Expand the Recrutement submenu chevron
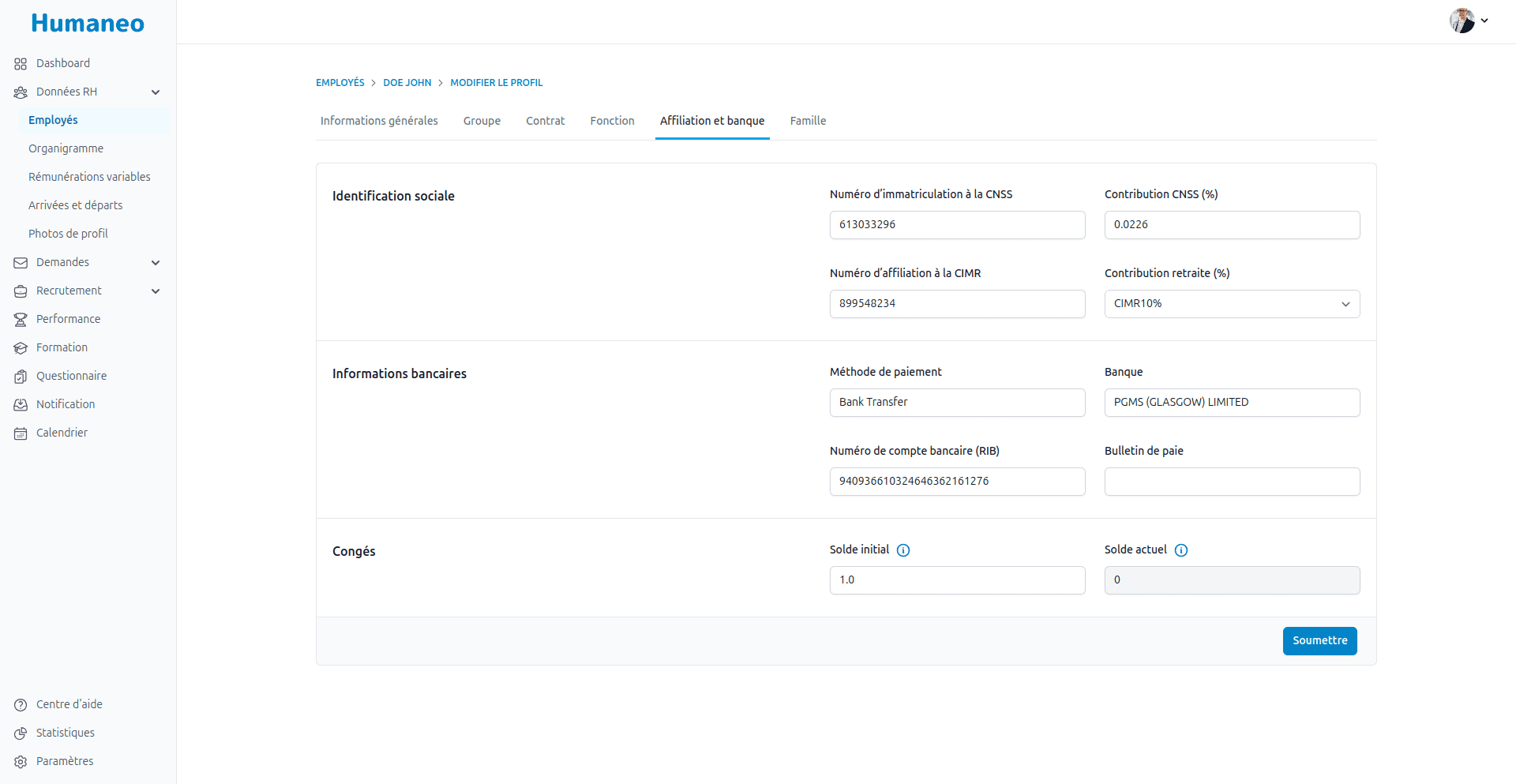 [156, 291]
